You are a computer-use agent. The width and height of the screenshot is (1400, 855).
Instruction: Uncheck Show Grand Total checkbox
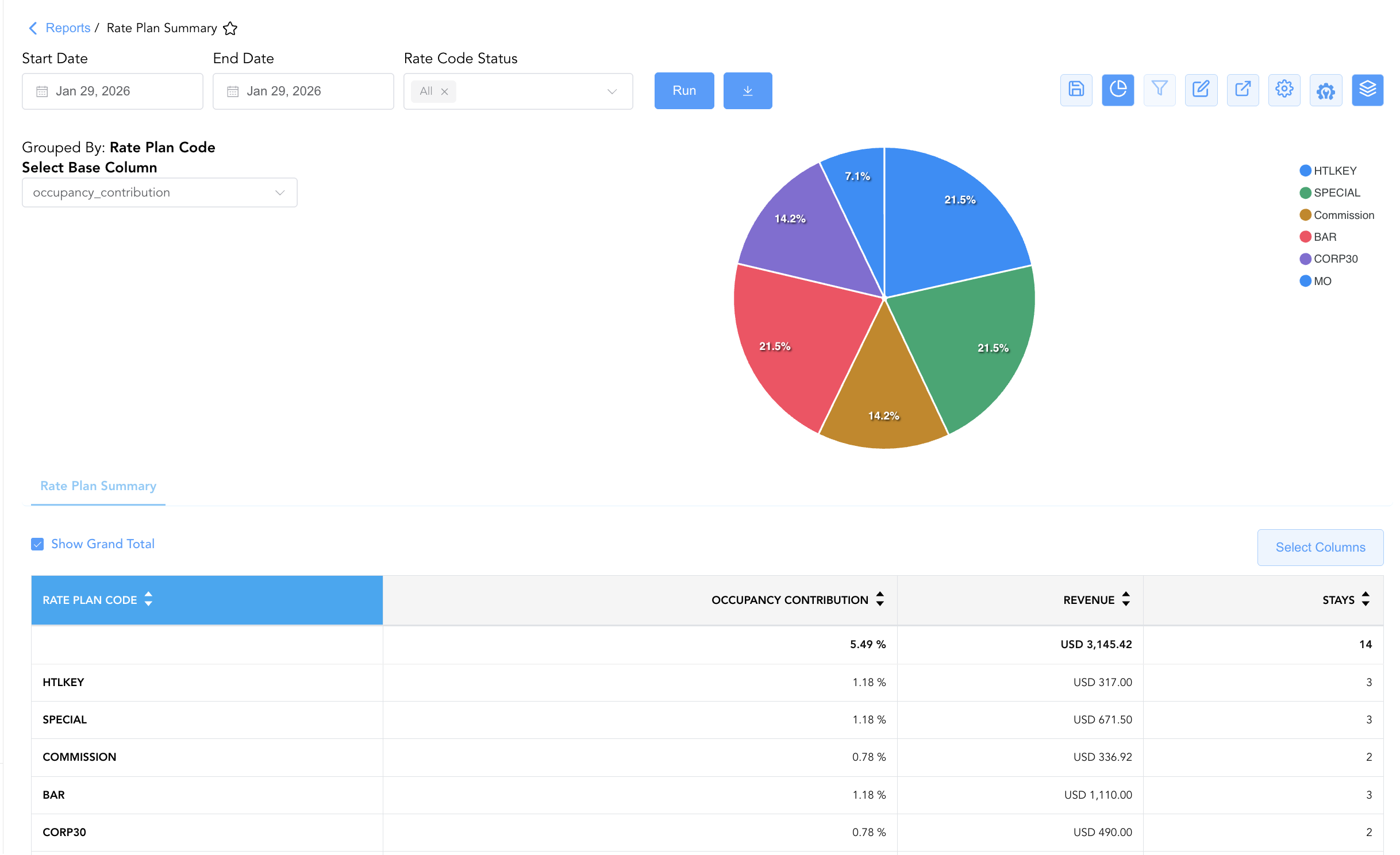(x=37, y=544)
